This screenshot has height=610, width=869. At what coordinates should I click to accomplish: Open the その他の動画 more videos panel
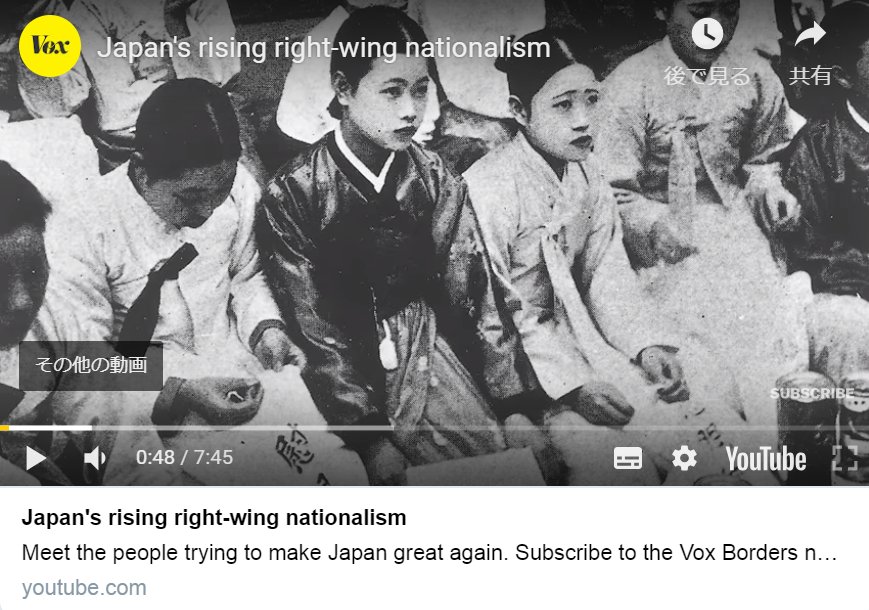[91, 365]
